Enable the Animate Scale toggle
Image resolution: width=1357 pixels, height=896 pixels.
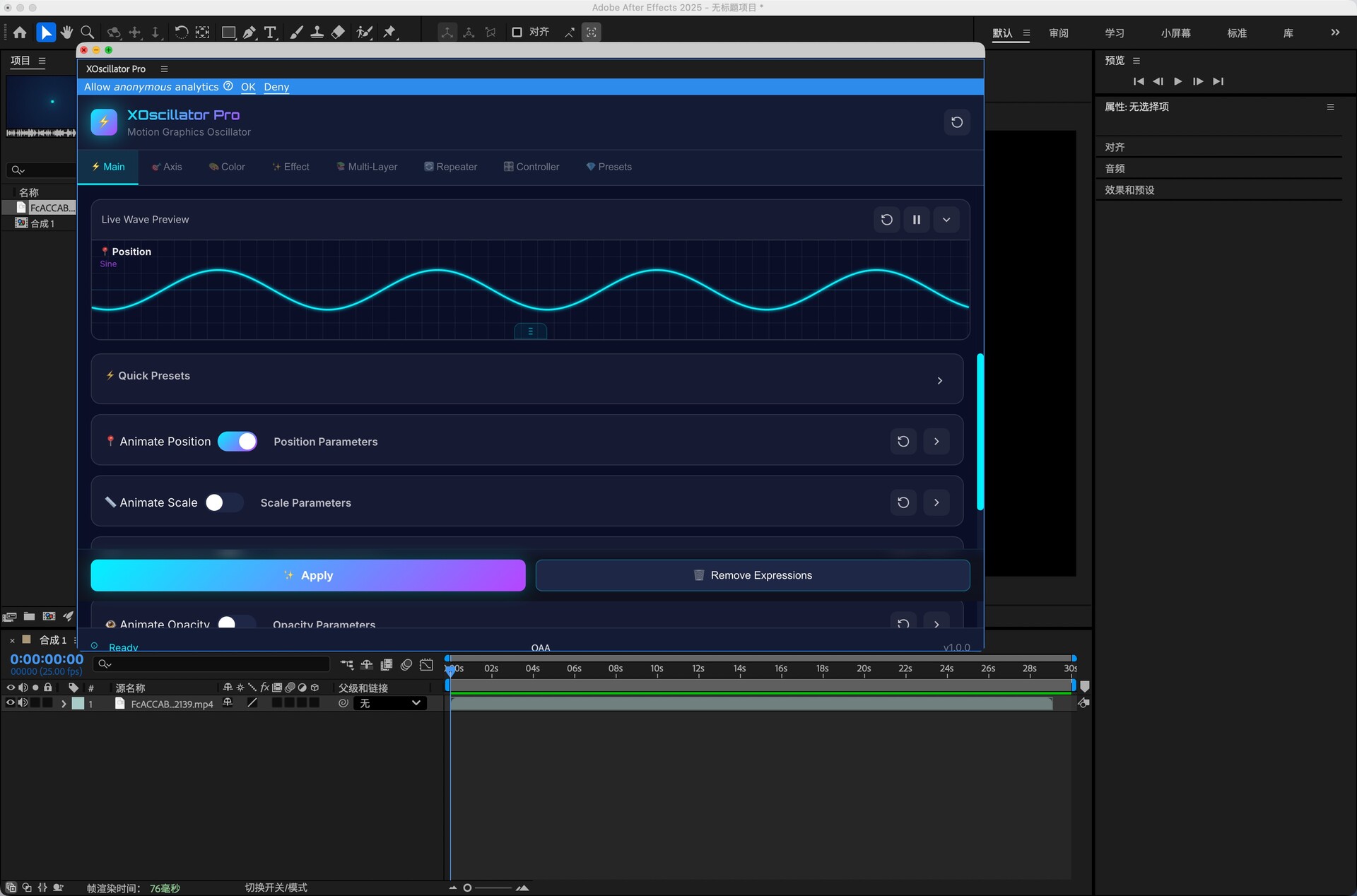click(223, 502)
